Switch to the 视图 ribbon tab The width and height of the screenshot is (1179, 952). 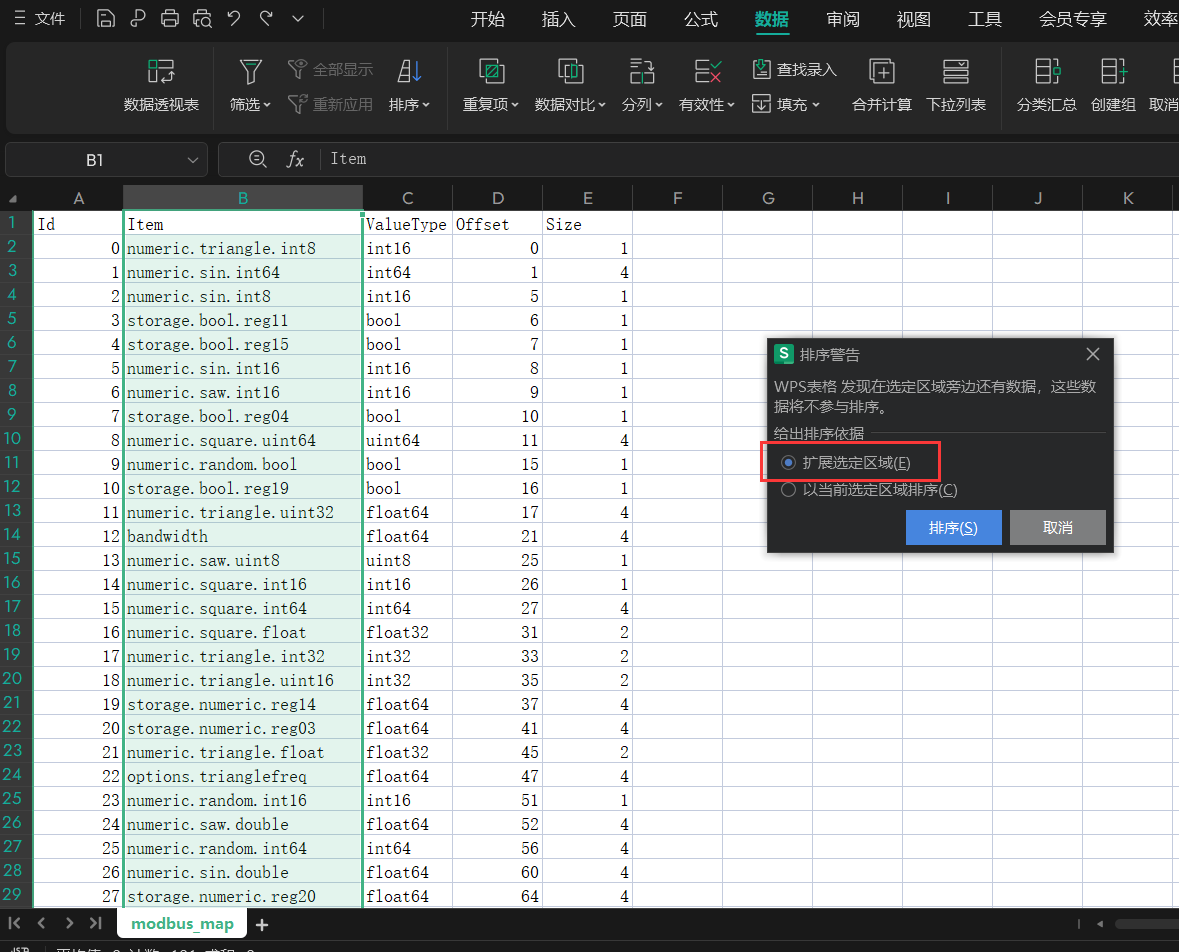[914, 19]
